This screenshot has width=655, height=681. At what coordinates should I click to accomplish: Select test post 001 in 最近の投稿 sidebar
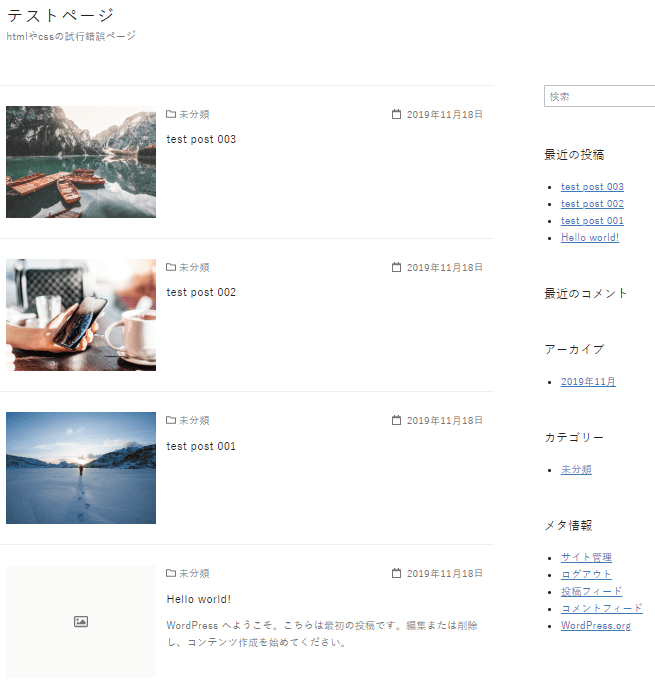pos(592,221)
